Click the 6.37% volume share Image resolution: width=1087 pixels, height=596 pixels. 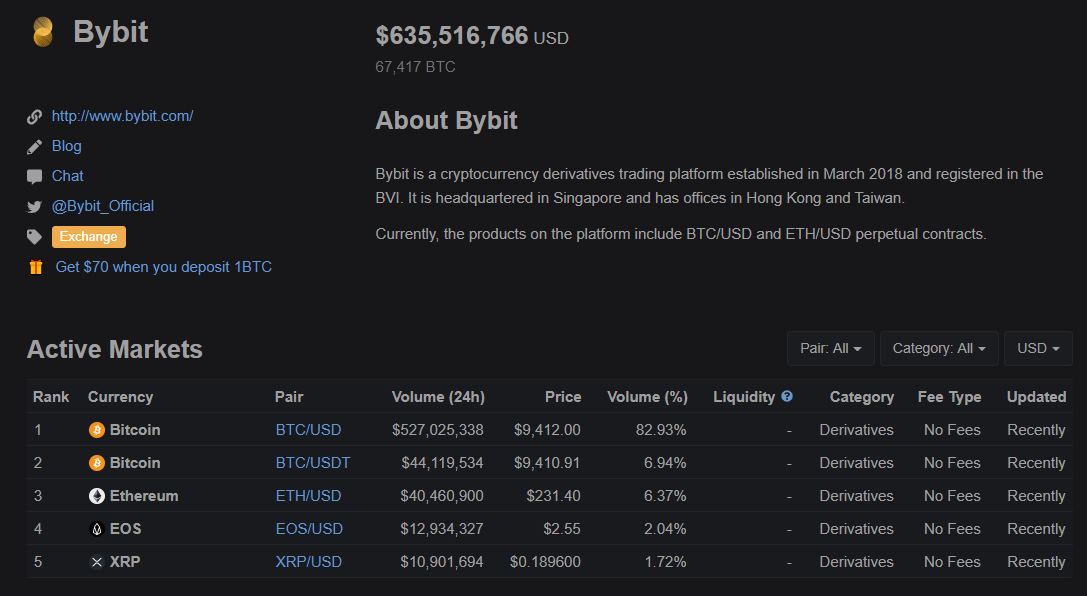666,496
